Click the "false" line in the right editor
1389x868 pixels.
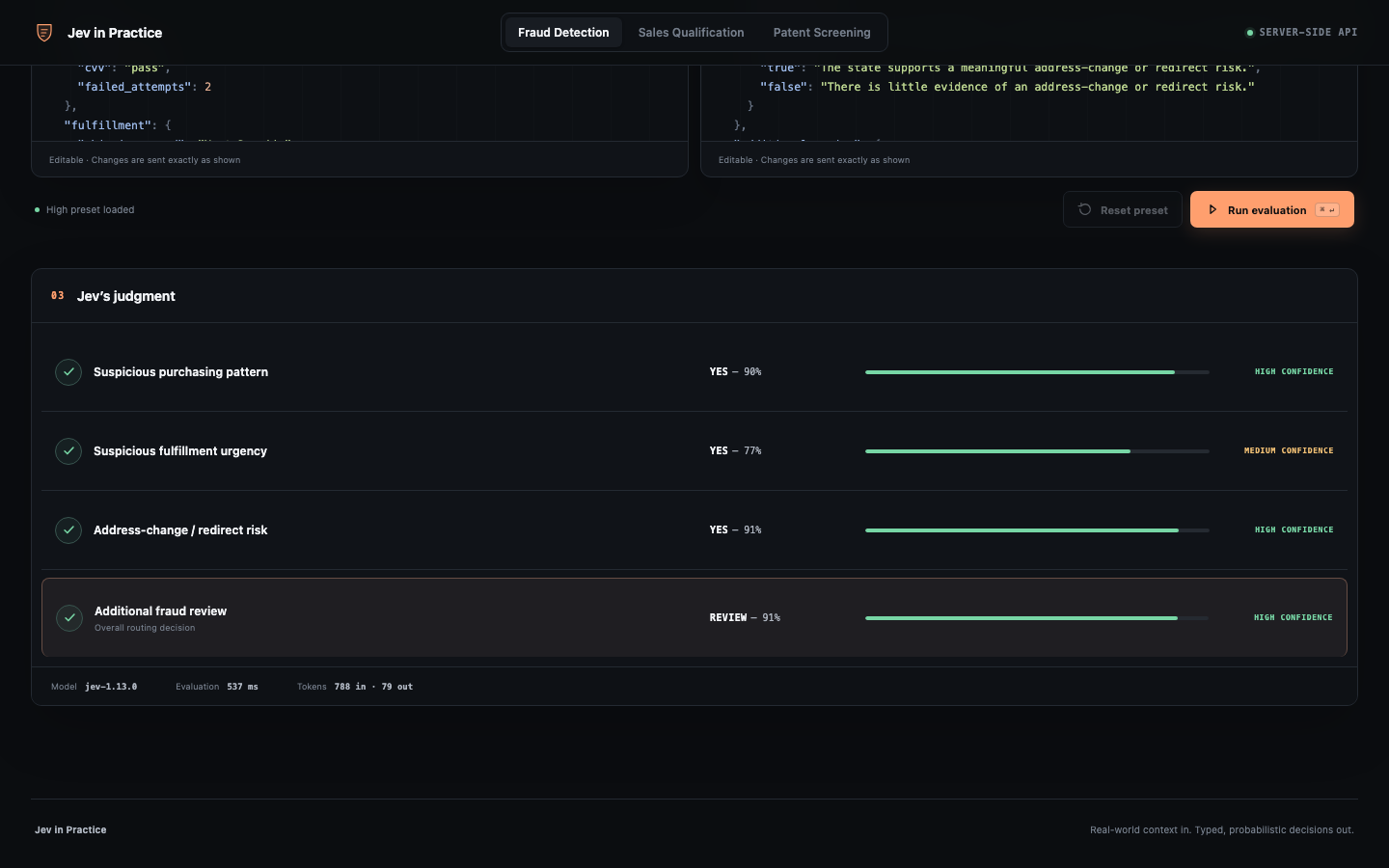click(1007, 87)
